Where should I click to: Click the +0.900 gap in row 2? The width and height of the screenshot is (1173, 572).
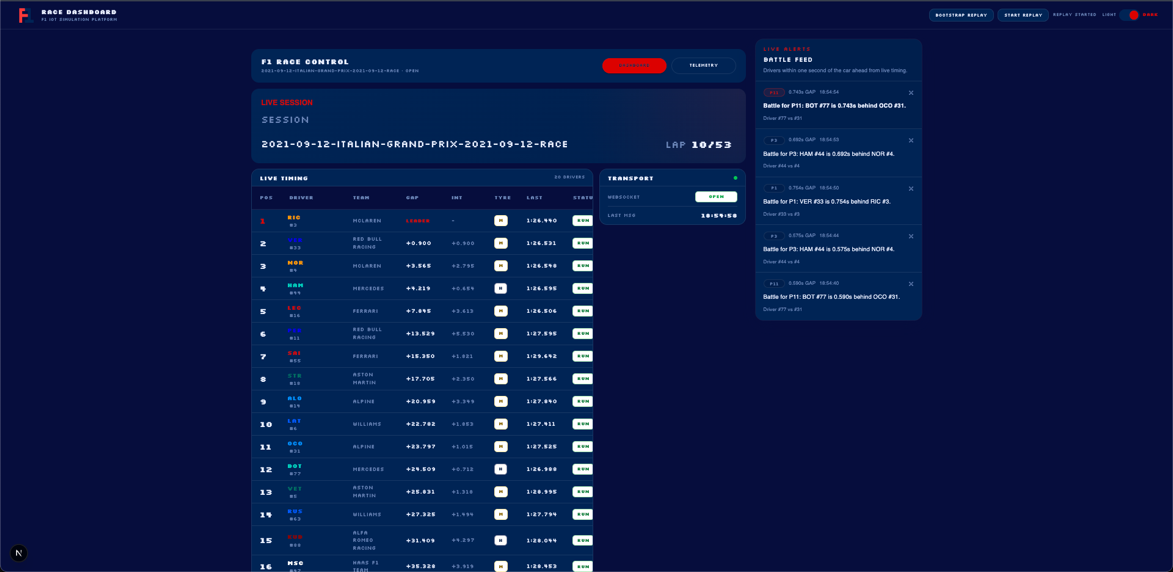pos(417,243)
